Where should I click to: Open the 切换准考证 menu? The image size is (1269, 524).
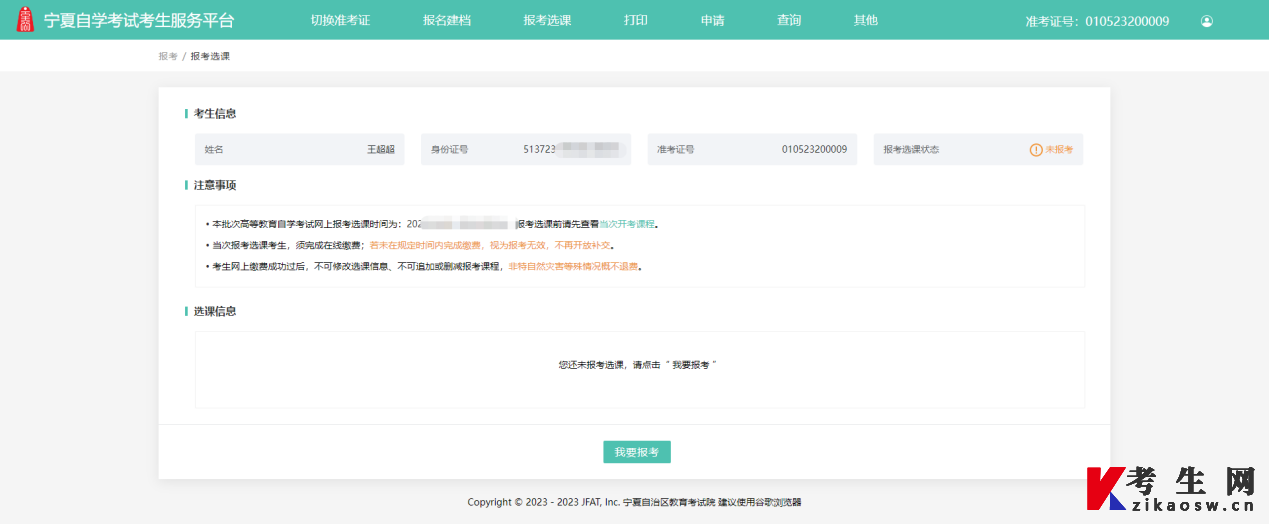pos(340,20)
